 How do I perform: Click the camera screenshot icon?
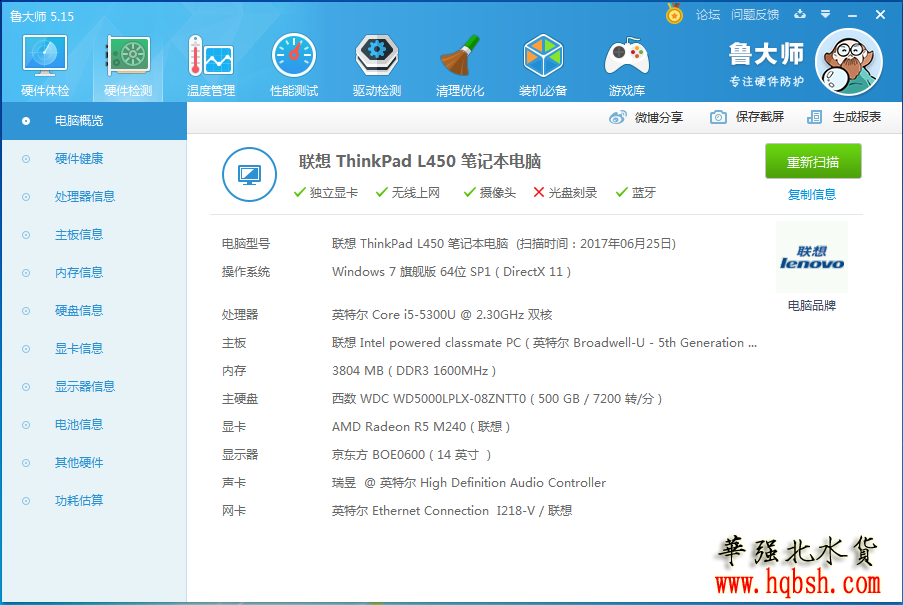pyautogui.click(x=718, y=117)
